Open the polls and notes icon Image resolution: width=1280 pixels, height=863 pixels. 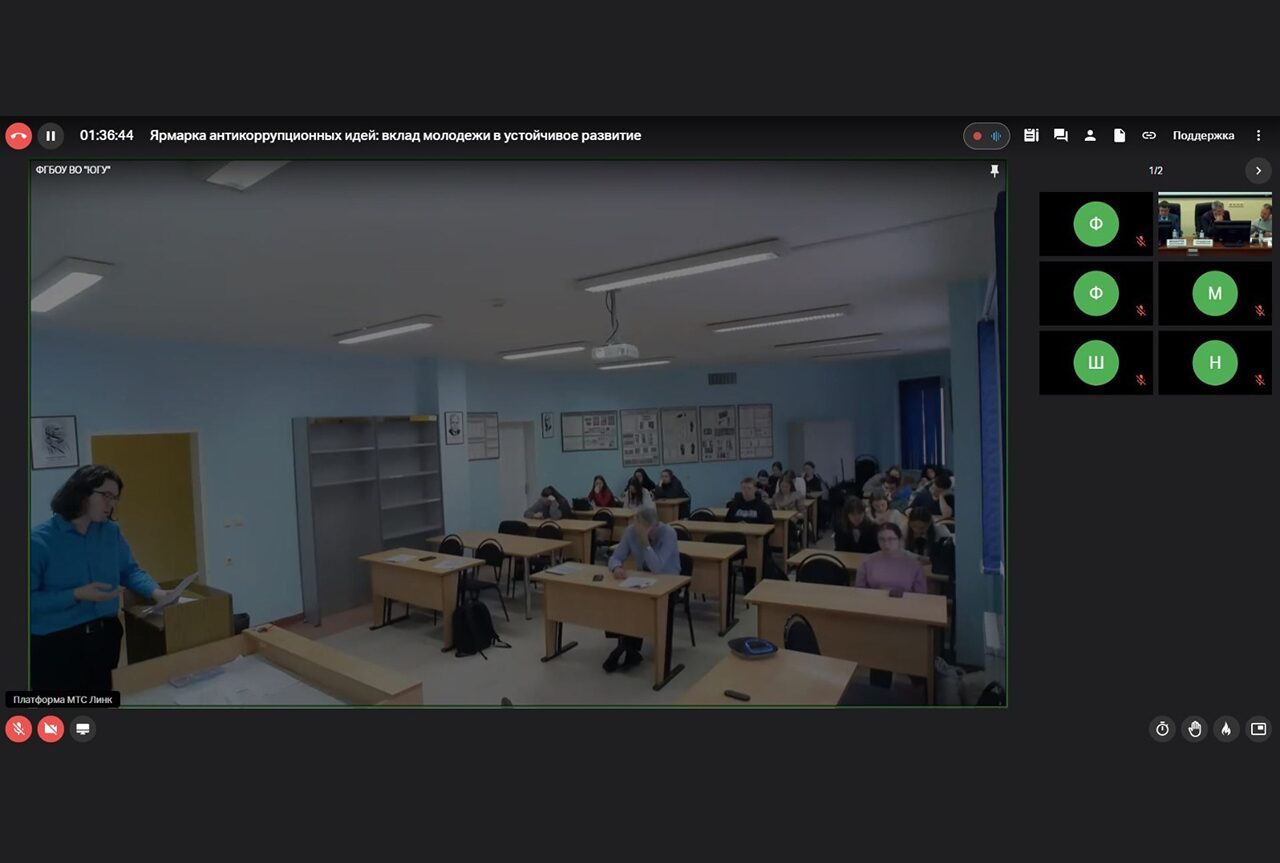point(1031,136)
